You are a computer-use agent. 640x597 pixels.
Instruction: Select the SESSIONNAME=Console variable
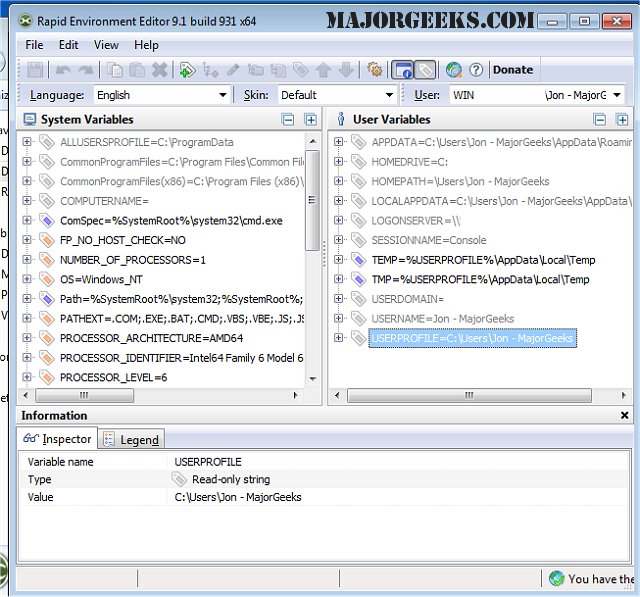click(x=429, y=240)
